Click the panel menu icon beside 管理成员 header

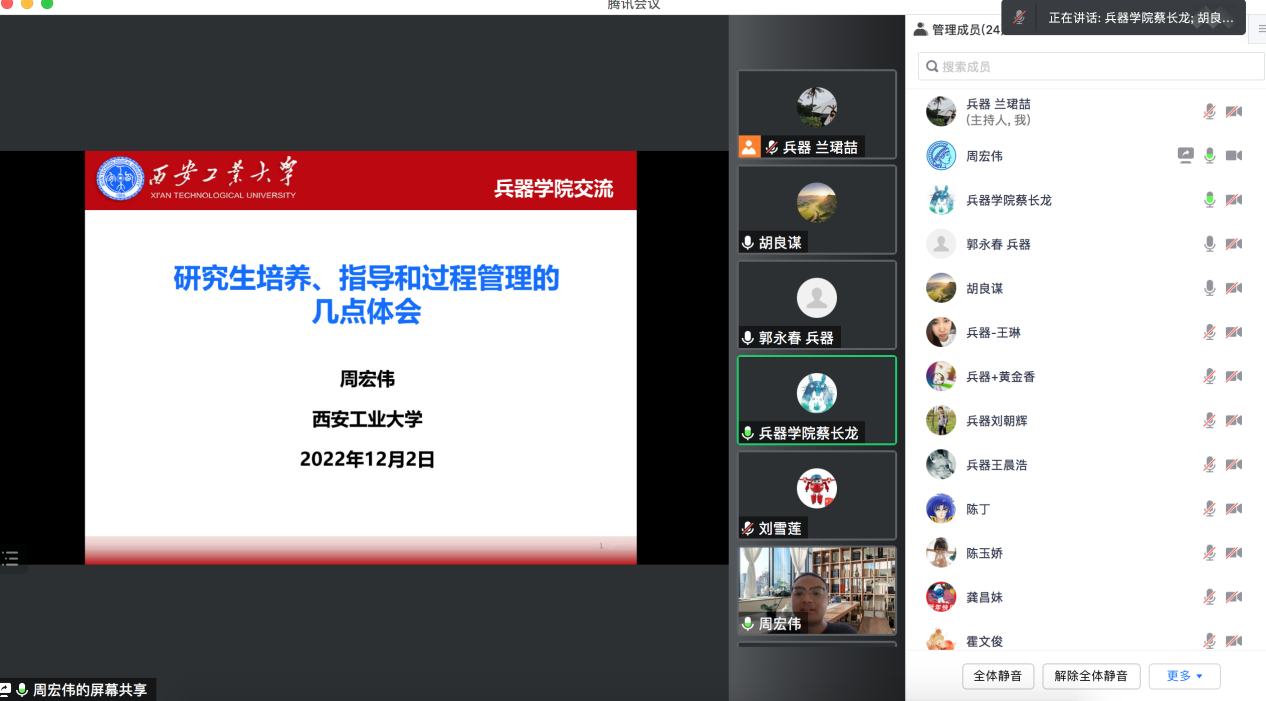pos(1261,30)
